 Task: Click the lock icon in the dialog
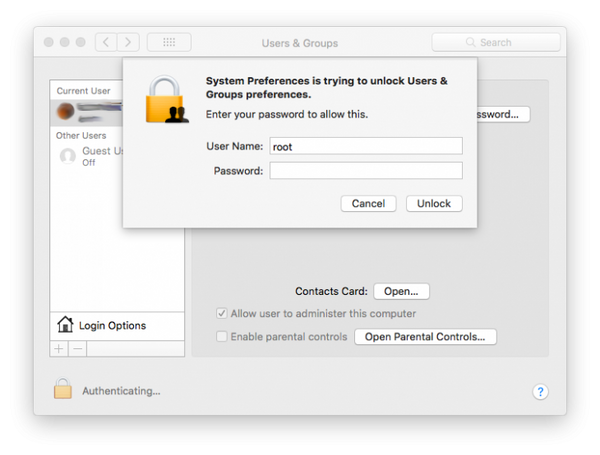pyautogui.click(x=166, y=99)
